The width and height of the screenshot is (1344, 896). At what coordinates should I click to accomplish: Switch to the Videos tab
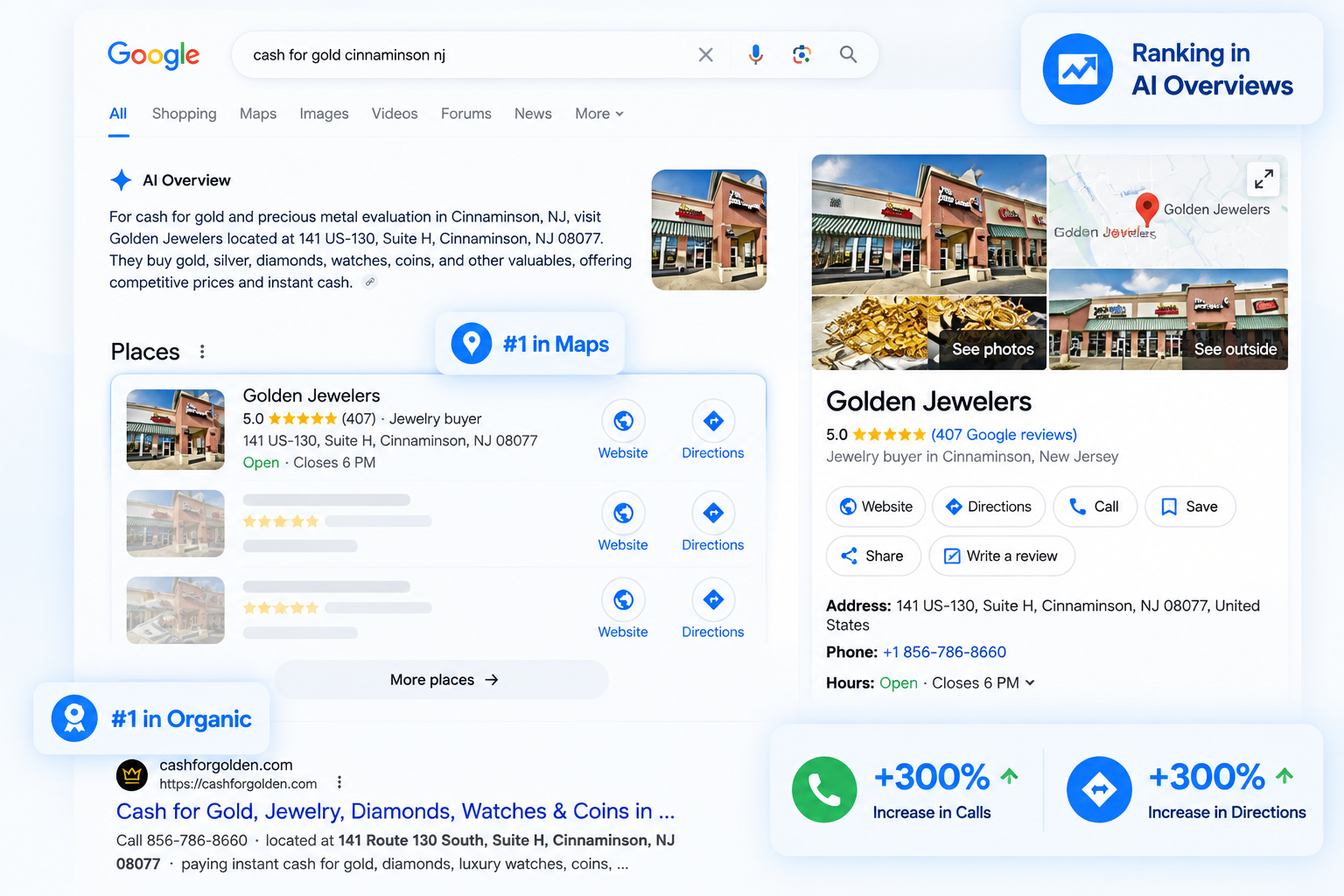click(x=395, y=114)
